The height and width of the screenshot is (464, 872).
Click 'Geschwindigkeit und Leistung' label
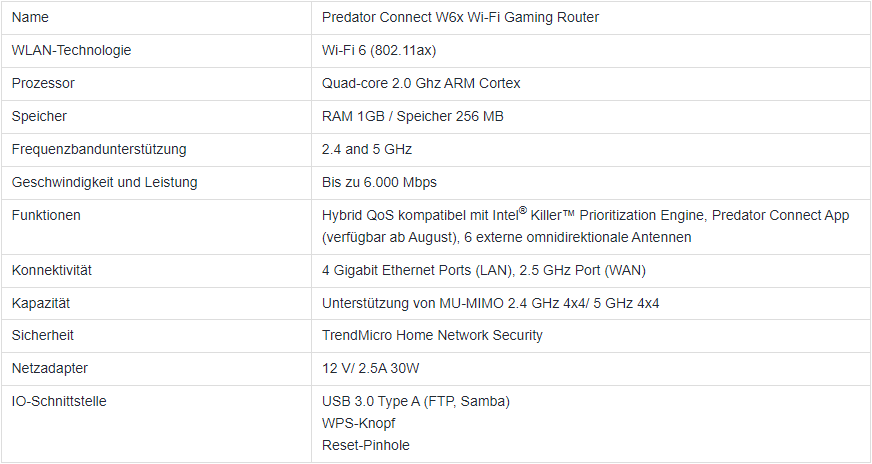(104, 182)
